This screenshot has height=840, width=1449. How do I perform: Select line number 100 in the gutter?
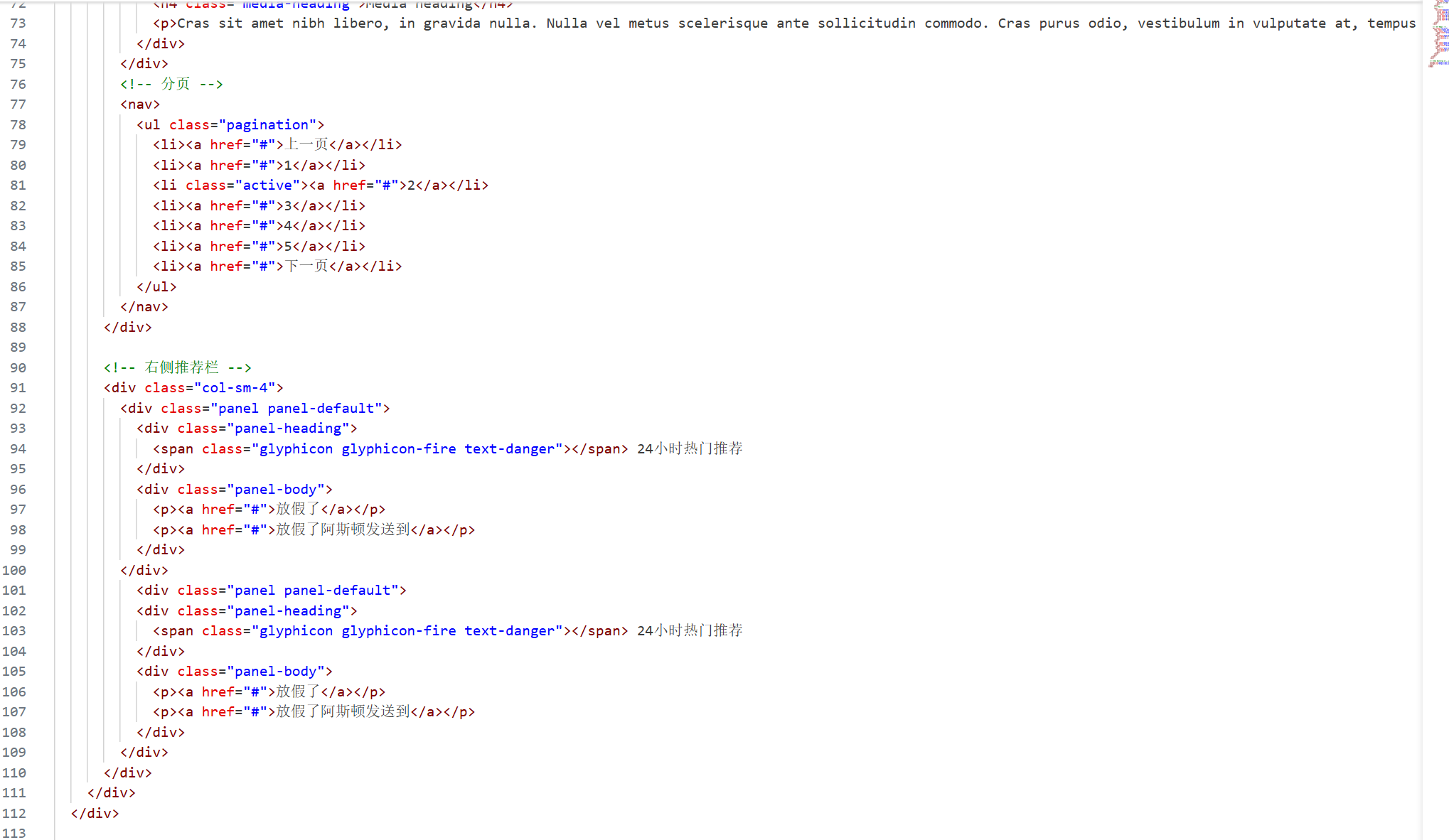14,570
